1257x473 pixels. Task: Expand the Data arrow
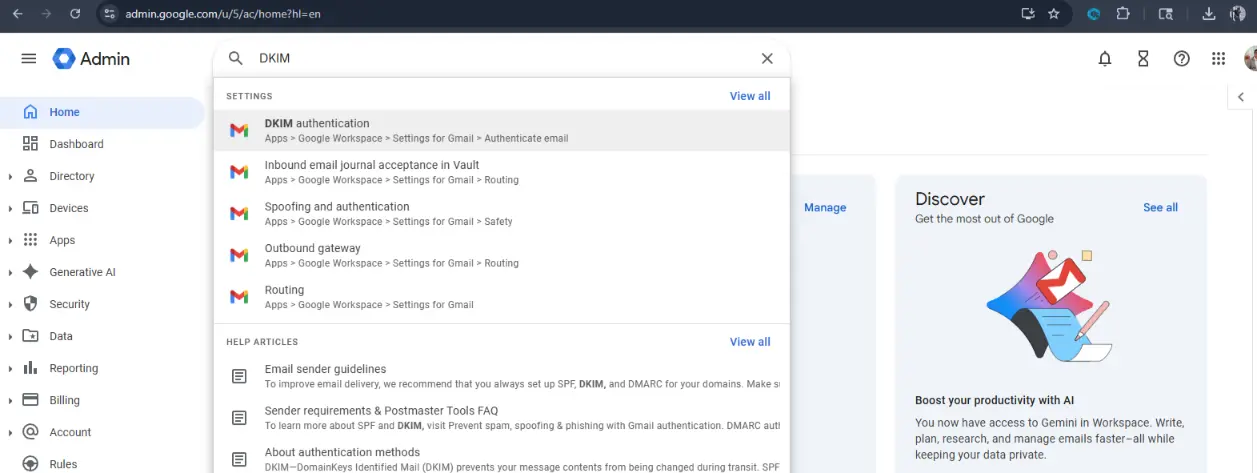(10, 337)
